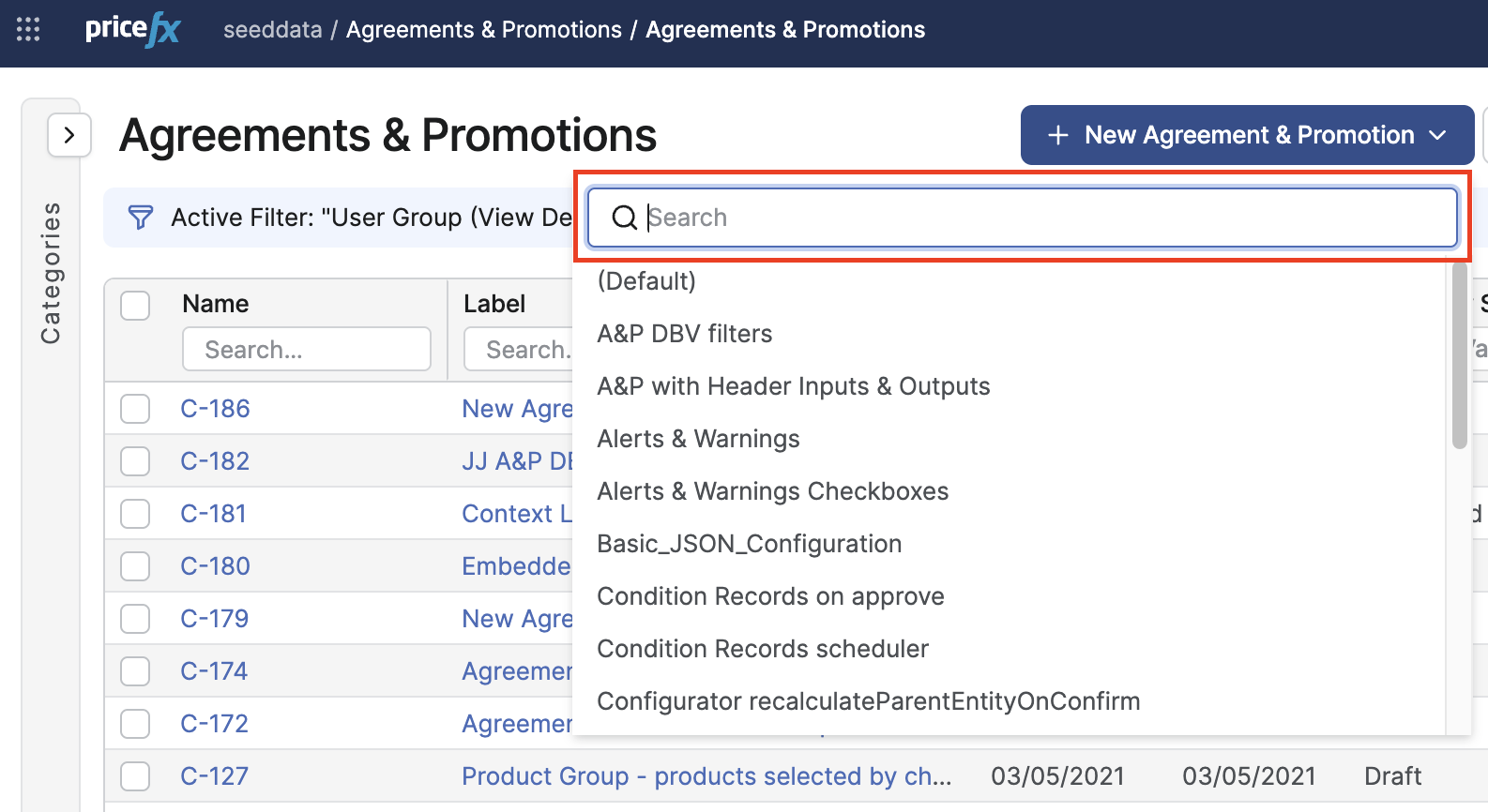The height and width of the screenshot is (812, 1488).
Task: Expand the Categories side panel
Action: pyautogui.click(x=68, y=135)
